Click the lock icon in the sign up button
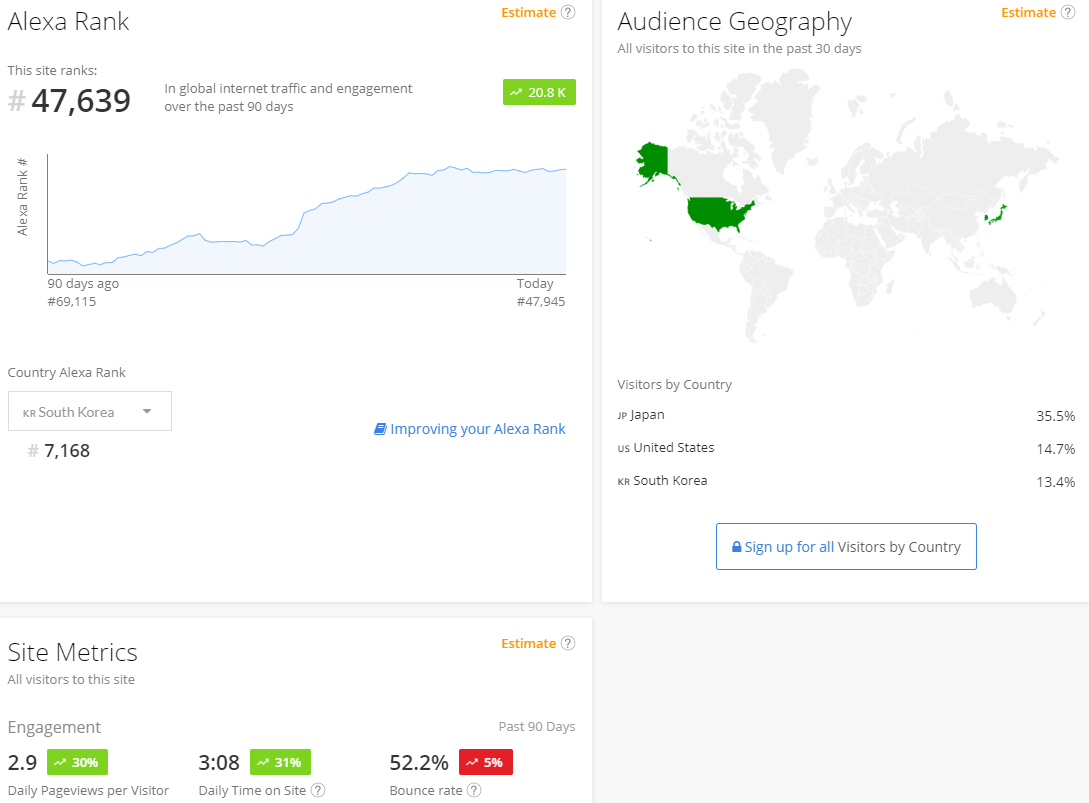1089x803 pixels. pos(737,547)
